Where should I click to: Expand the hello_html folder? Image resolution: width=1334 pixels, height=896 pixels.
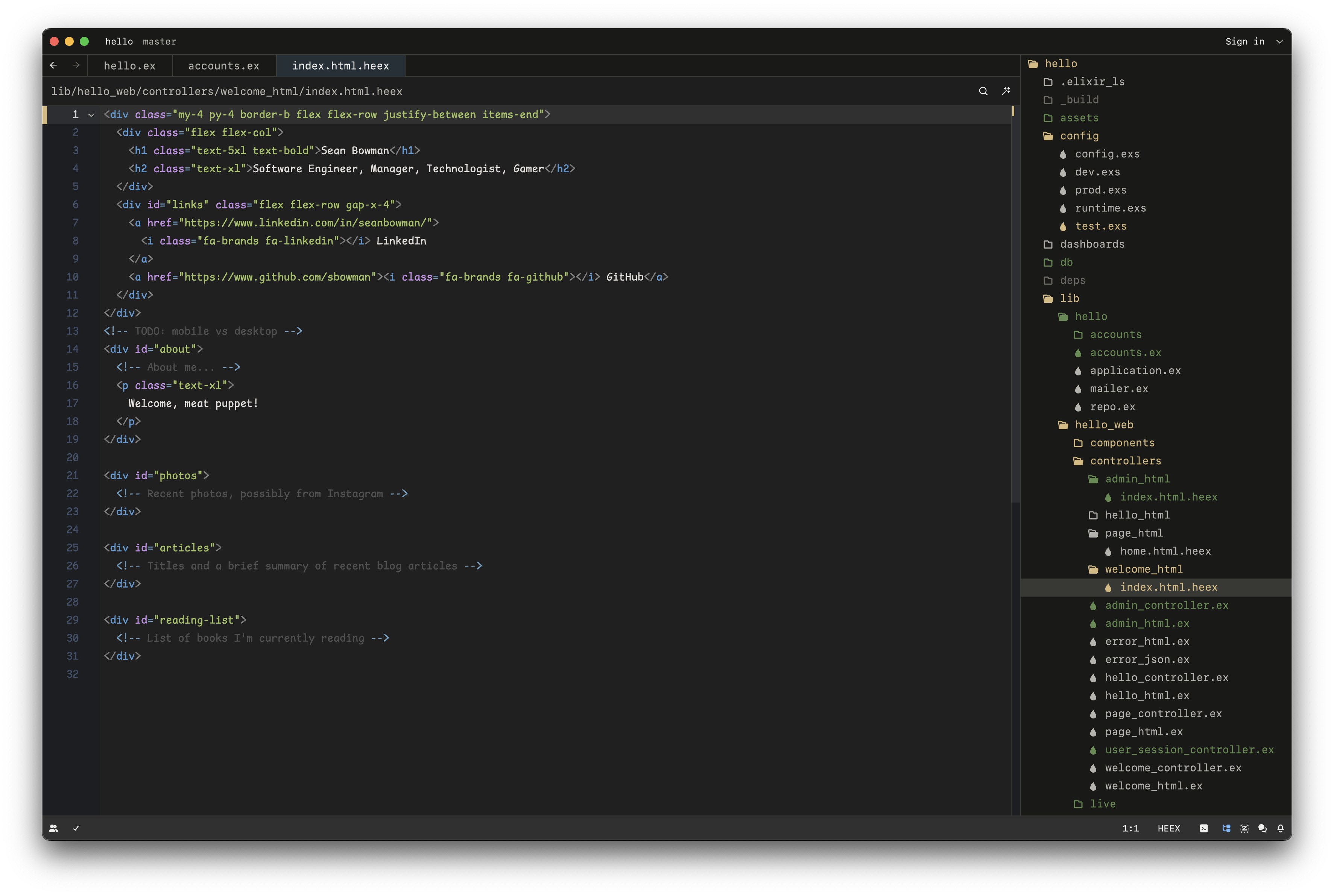[1156, 515]
